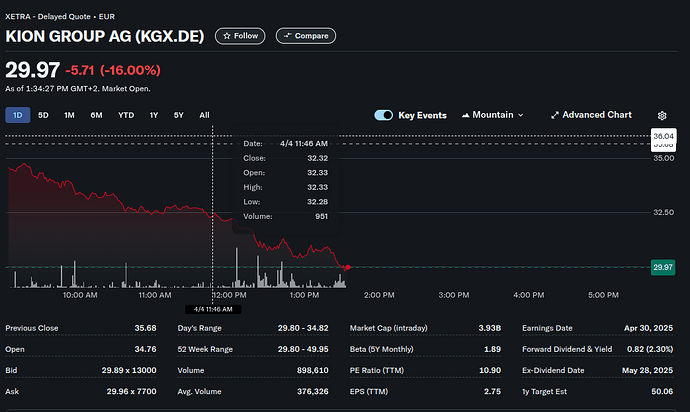Click the Previous Close value 35.68
This screenshot has height=412, width=690.
145,328
